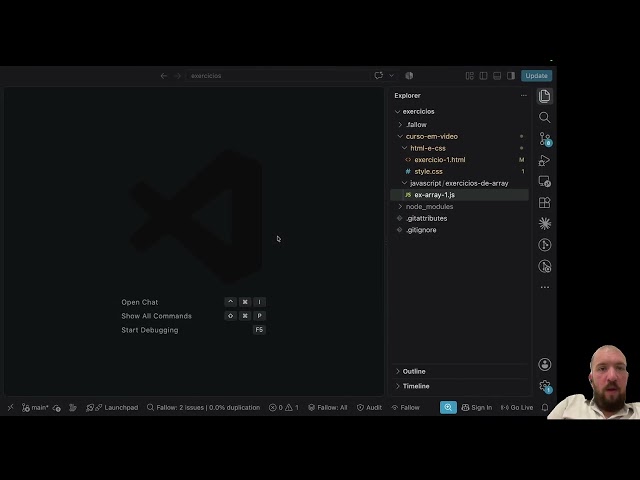Click Sign In in the status bar
The width and height of the screenshot is (640, 480).
click(477, 407)
